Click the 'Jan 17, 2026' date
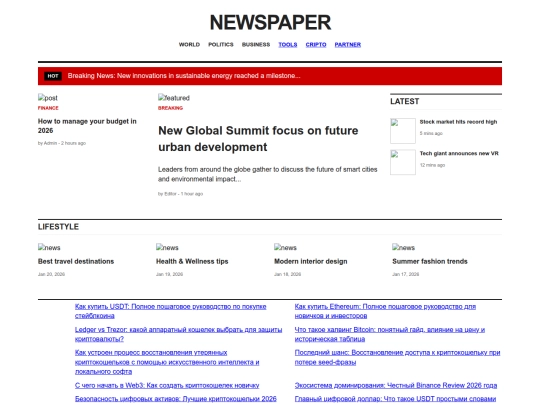This screenshot has height=405, width=540. [406, 274]
